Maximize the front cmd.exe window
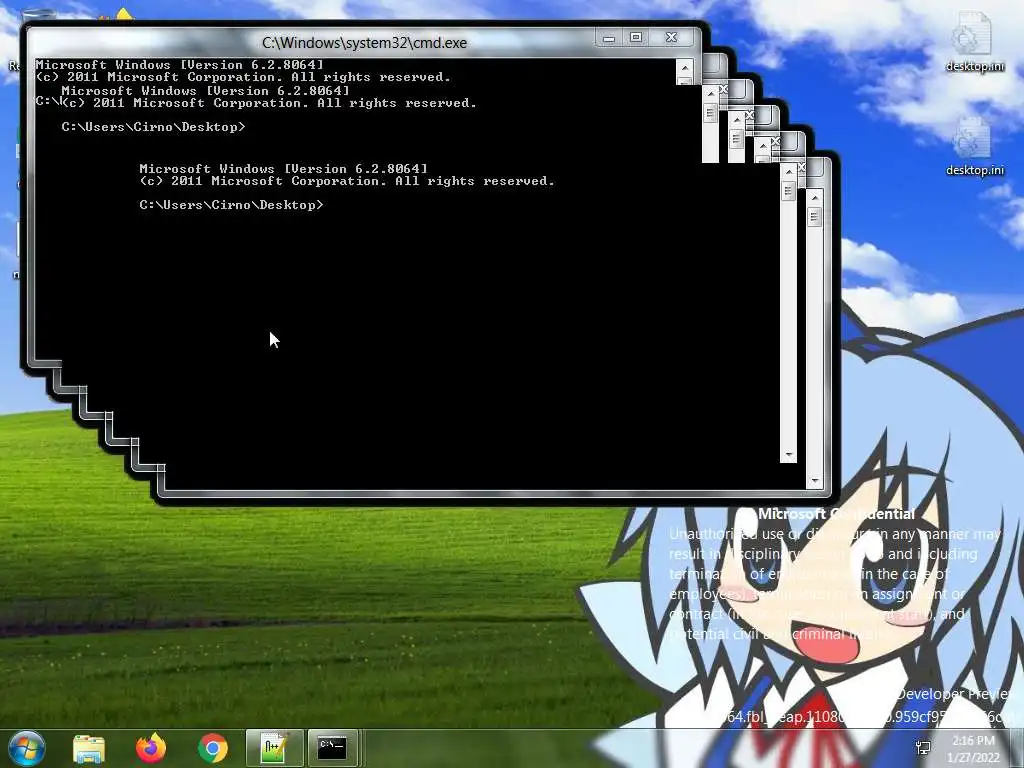The width and height of the screenshot is (1024, 768). pyautogui.click(x=635, y=38)
